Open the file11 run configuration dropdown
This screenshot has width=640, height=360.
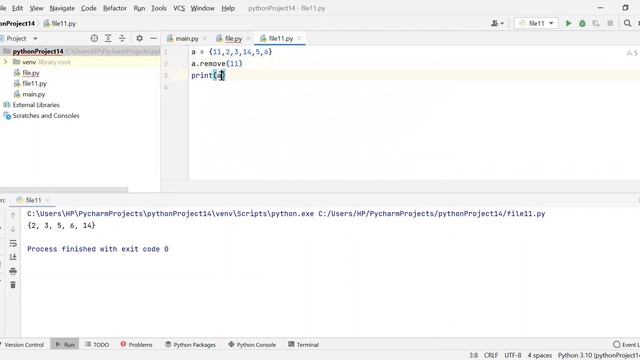click(536, 23)
